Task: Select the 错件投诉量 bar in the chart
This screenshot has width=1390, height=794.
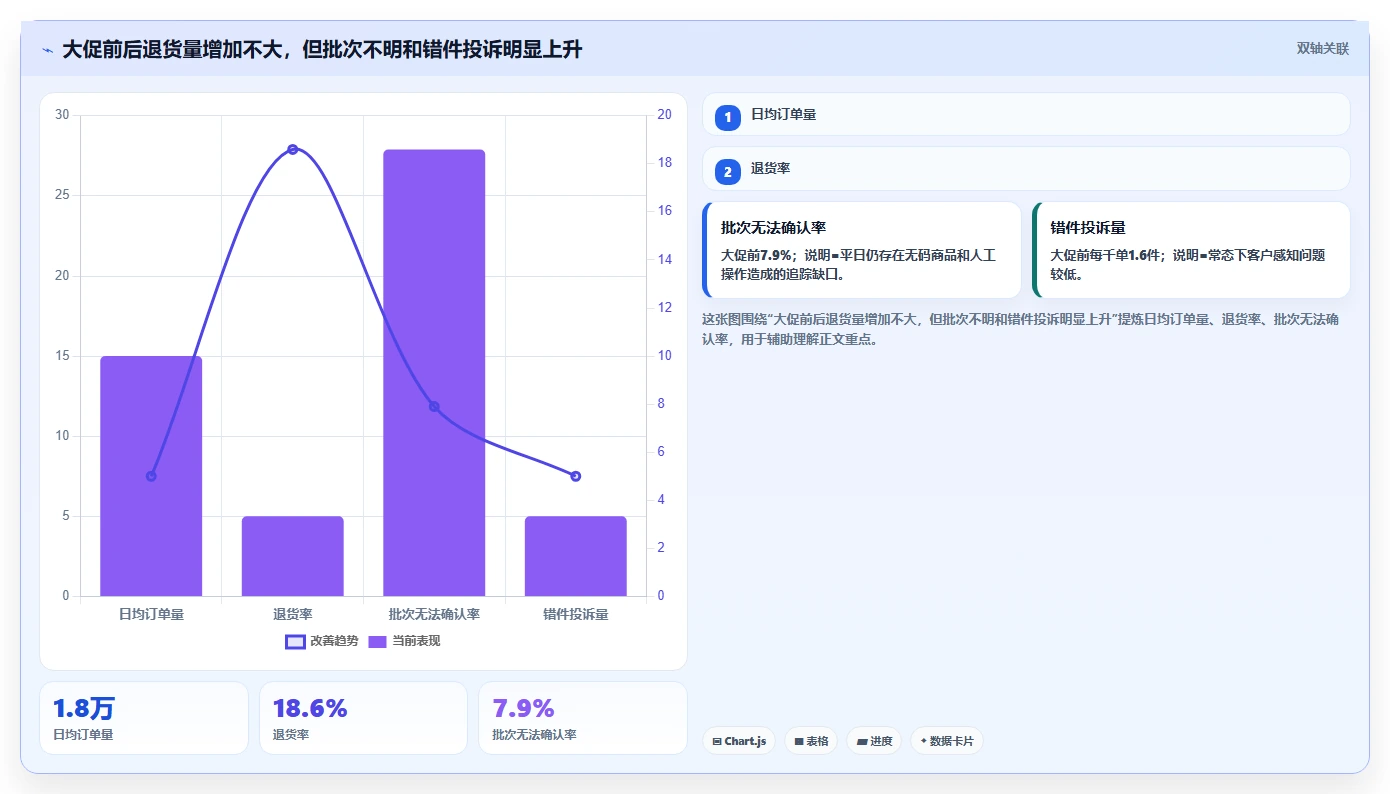Action: click(576, 556)
